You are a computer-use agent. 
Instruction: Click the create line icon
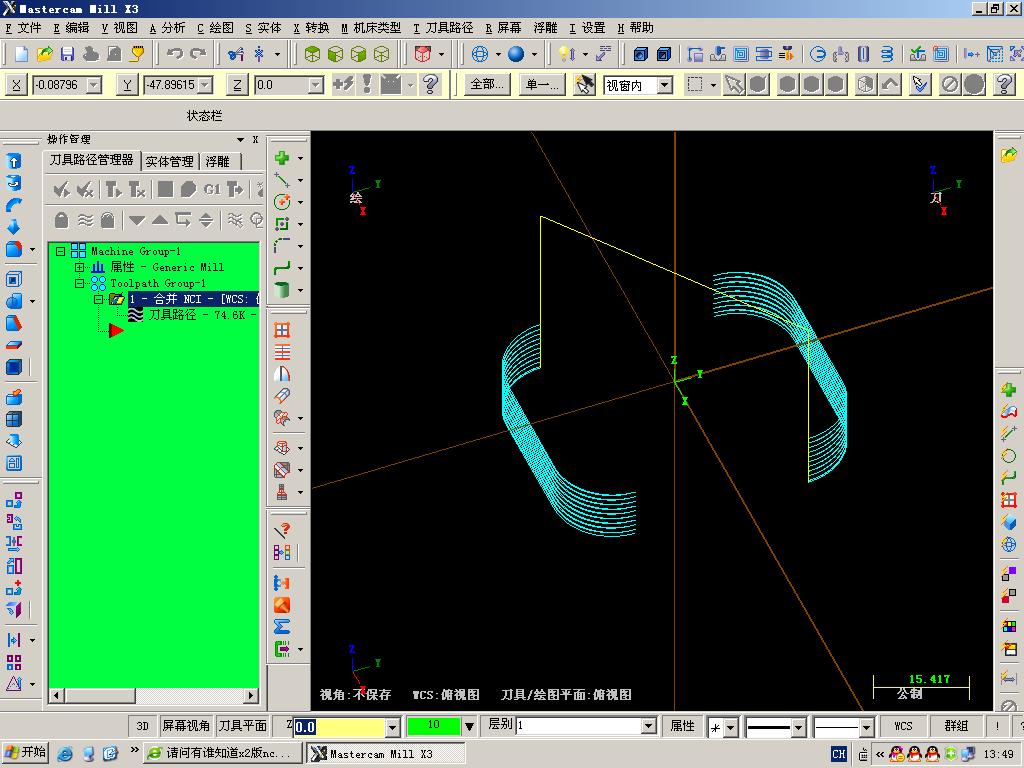(x=282, y=180)
